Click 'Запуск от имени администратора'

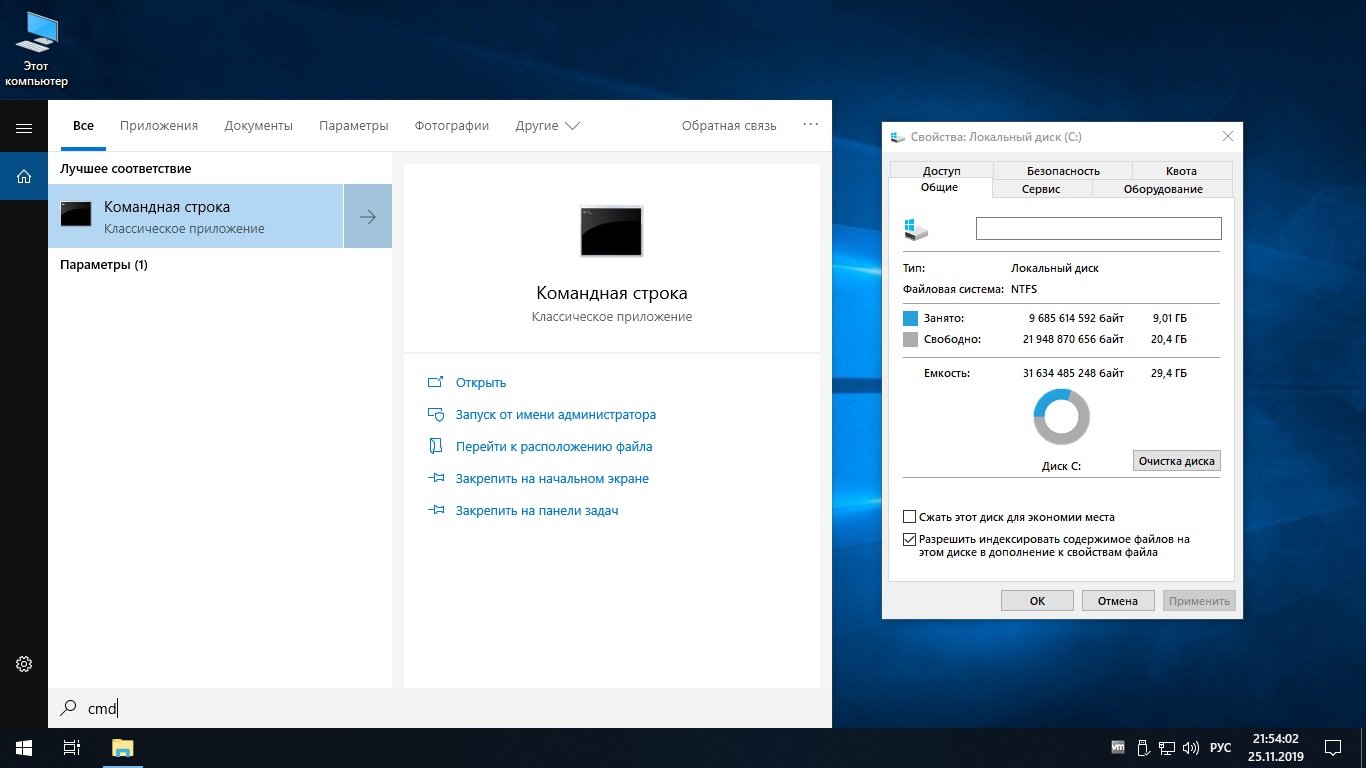coord(555,414)
